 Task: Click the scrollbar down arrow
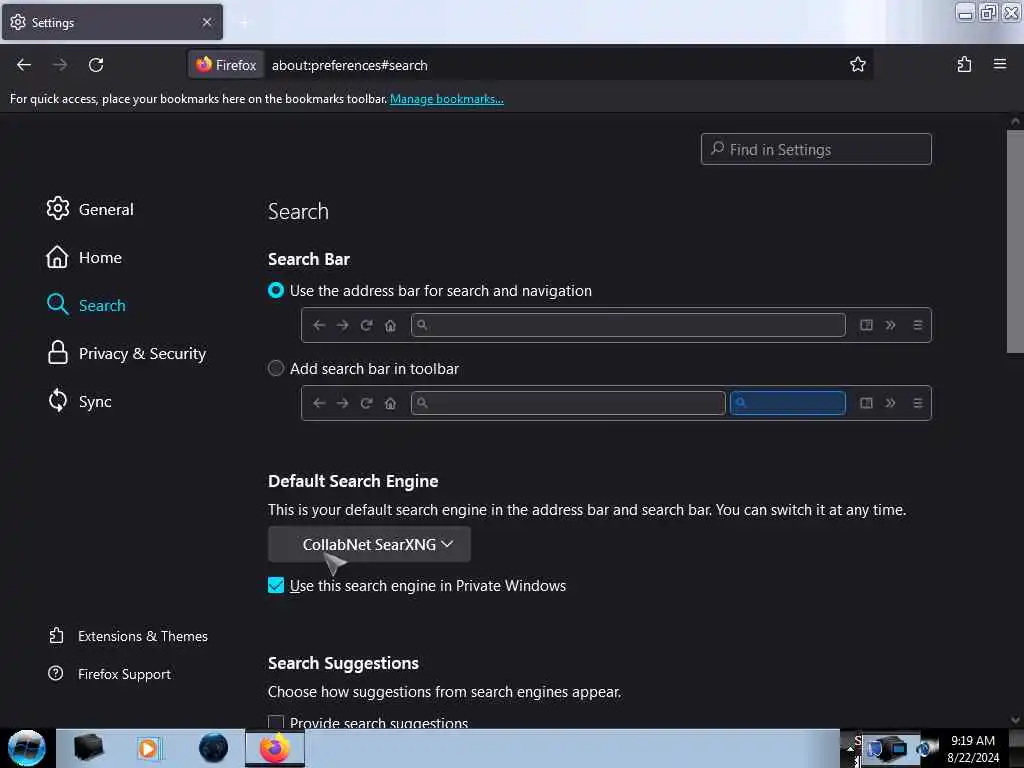tap(1015, 720)
